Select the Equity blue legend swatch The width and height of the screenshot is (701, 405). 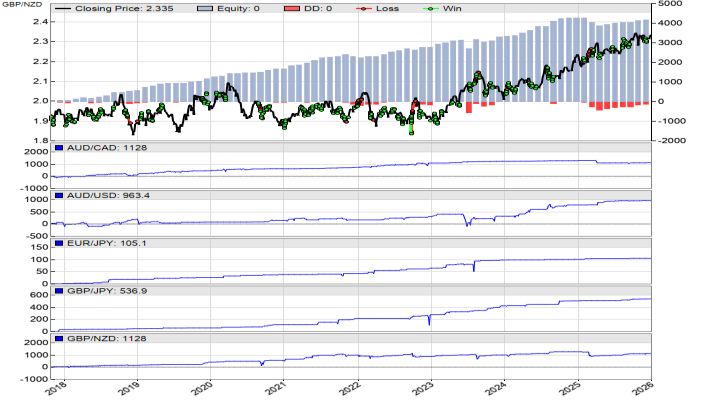[216, 8]
